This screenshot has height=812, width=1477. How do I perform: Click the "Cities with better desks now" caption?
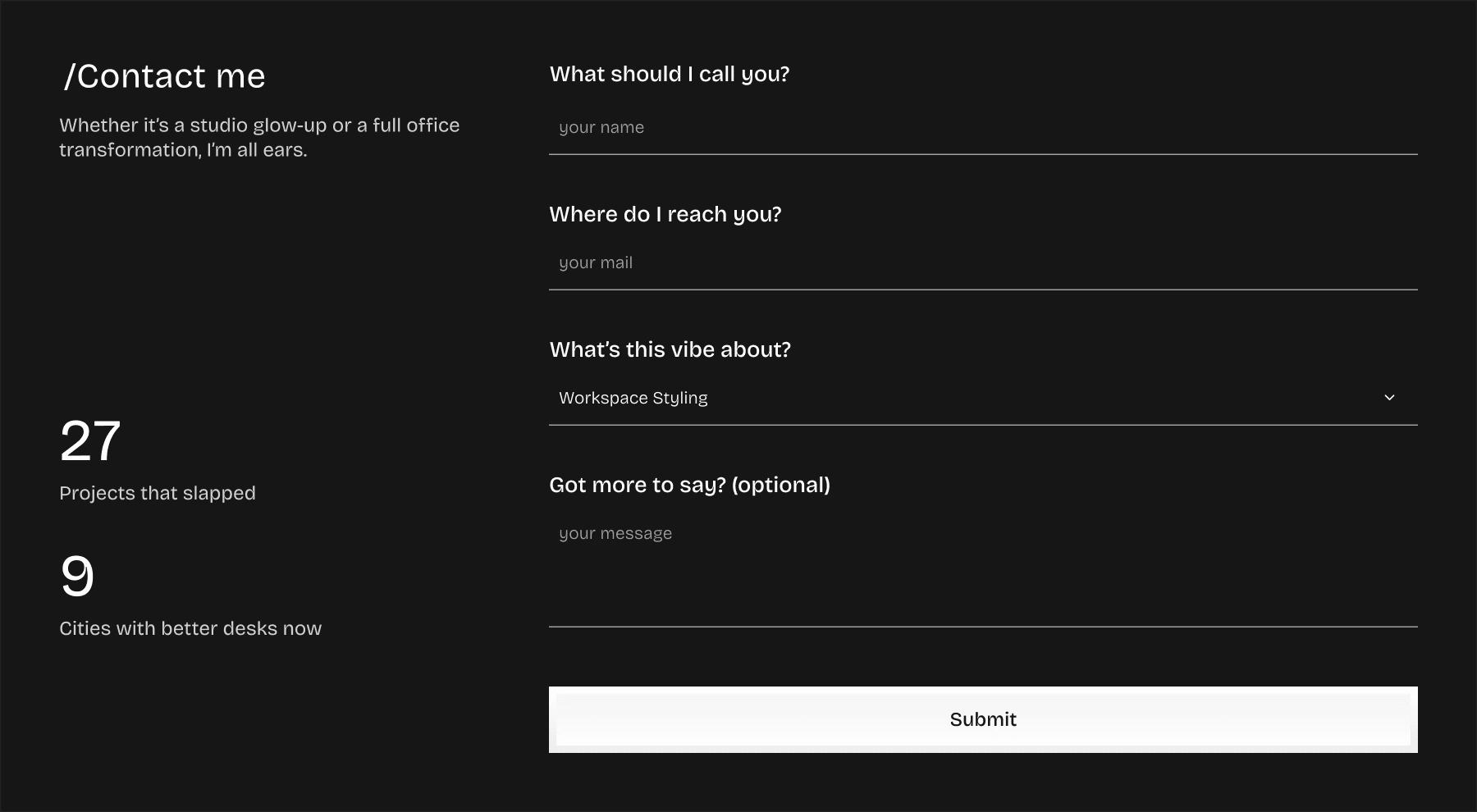(190, 628)
